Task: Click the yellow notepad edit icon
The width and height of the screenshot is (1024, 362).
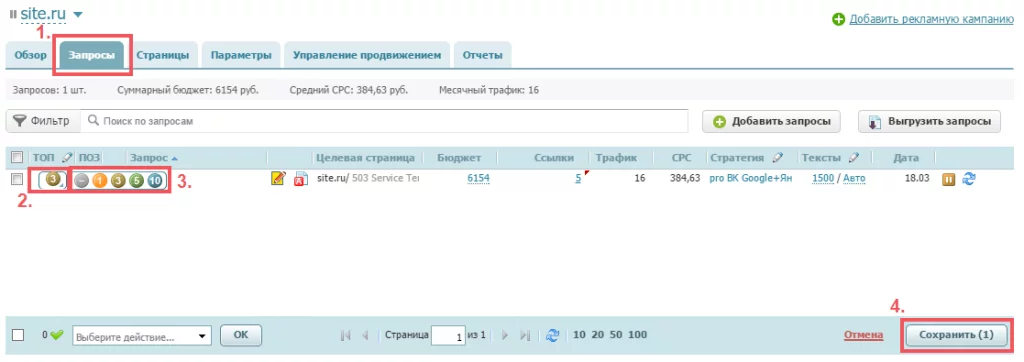Action: tap(278, 178)
